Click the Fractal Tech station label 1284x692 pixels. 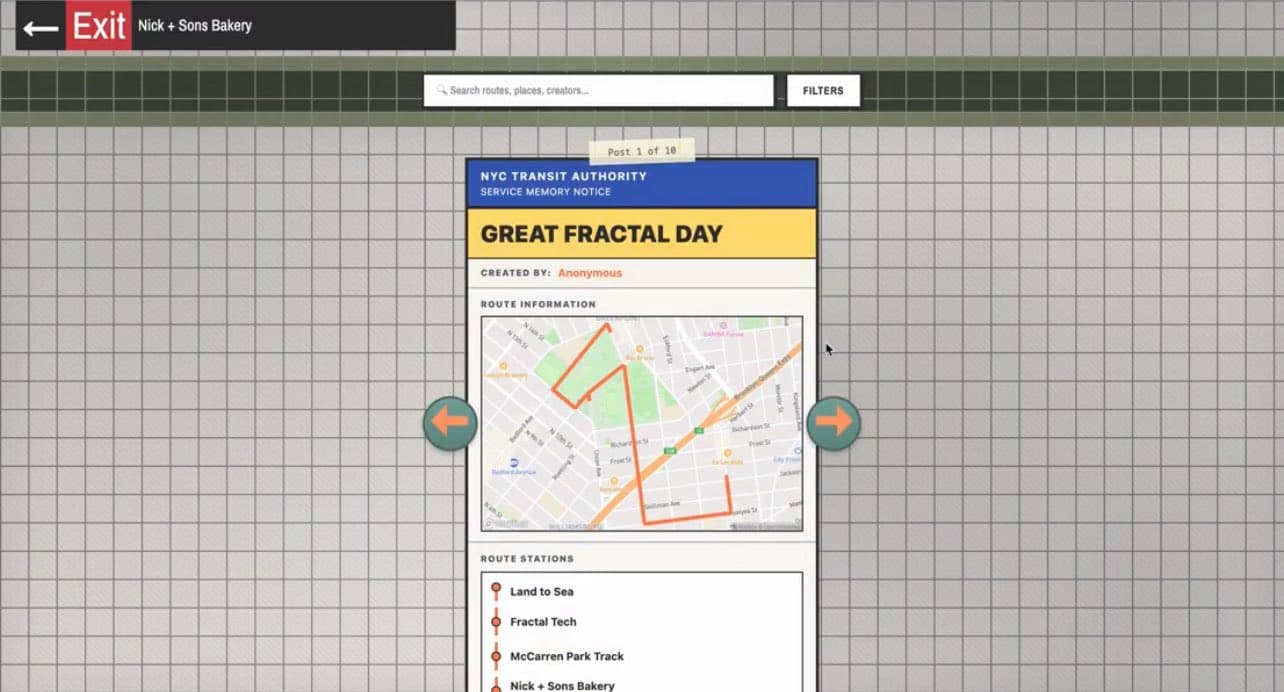(x=543, y=621)
